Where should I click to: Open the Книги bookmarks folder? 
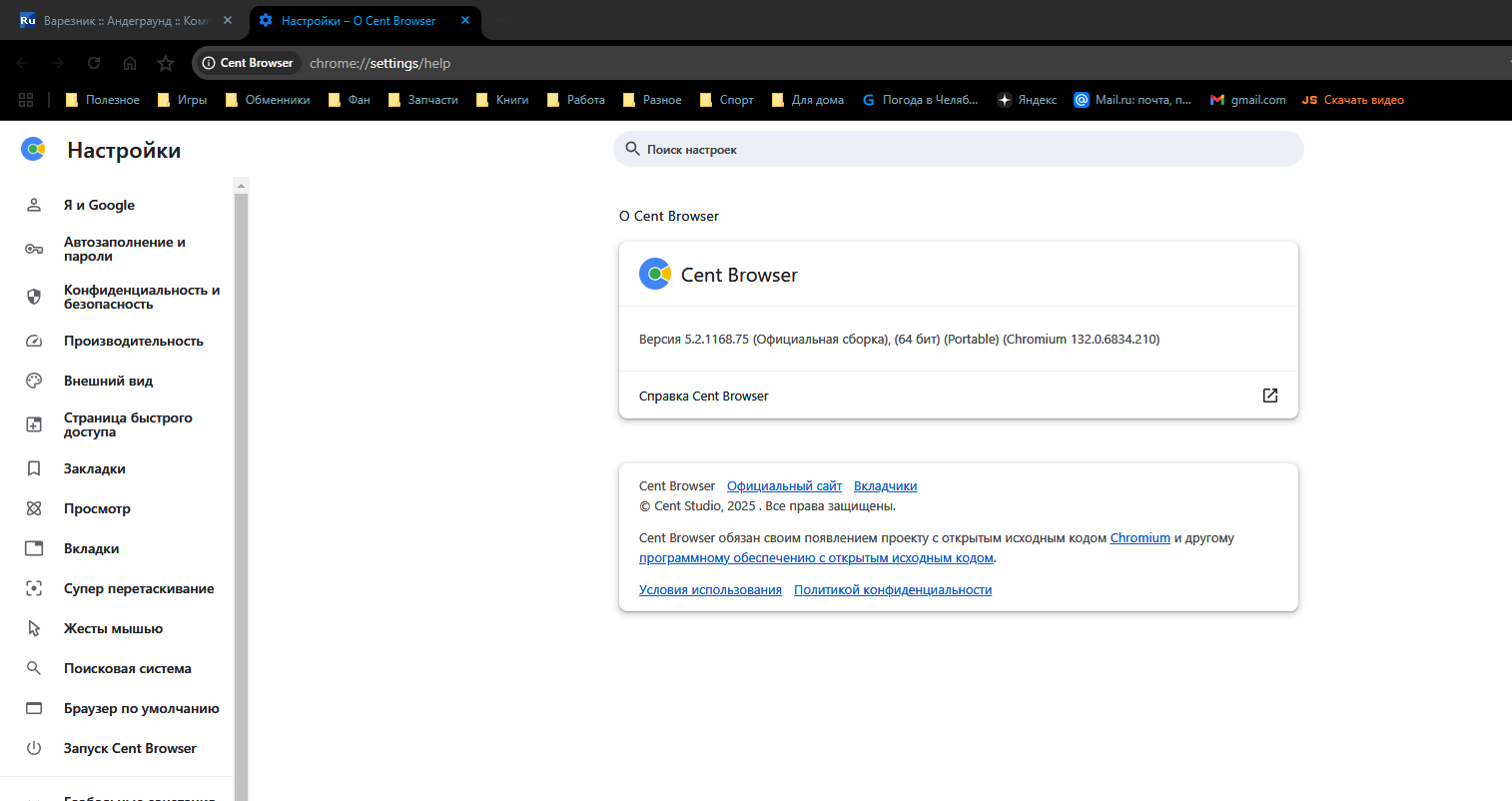coord(502,100)
